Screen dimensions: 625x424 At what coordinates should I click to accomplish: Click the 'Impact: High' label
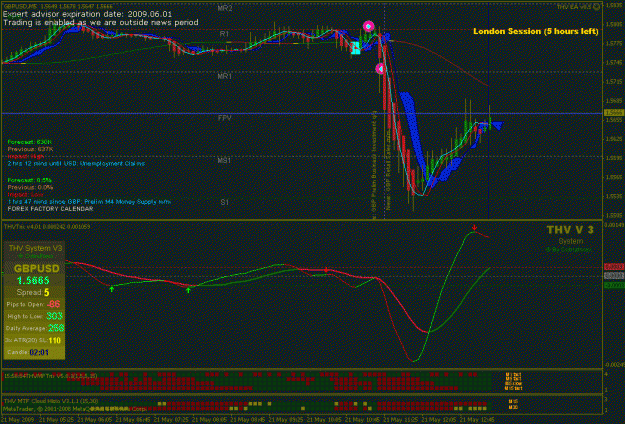point(26,156)
